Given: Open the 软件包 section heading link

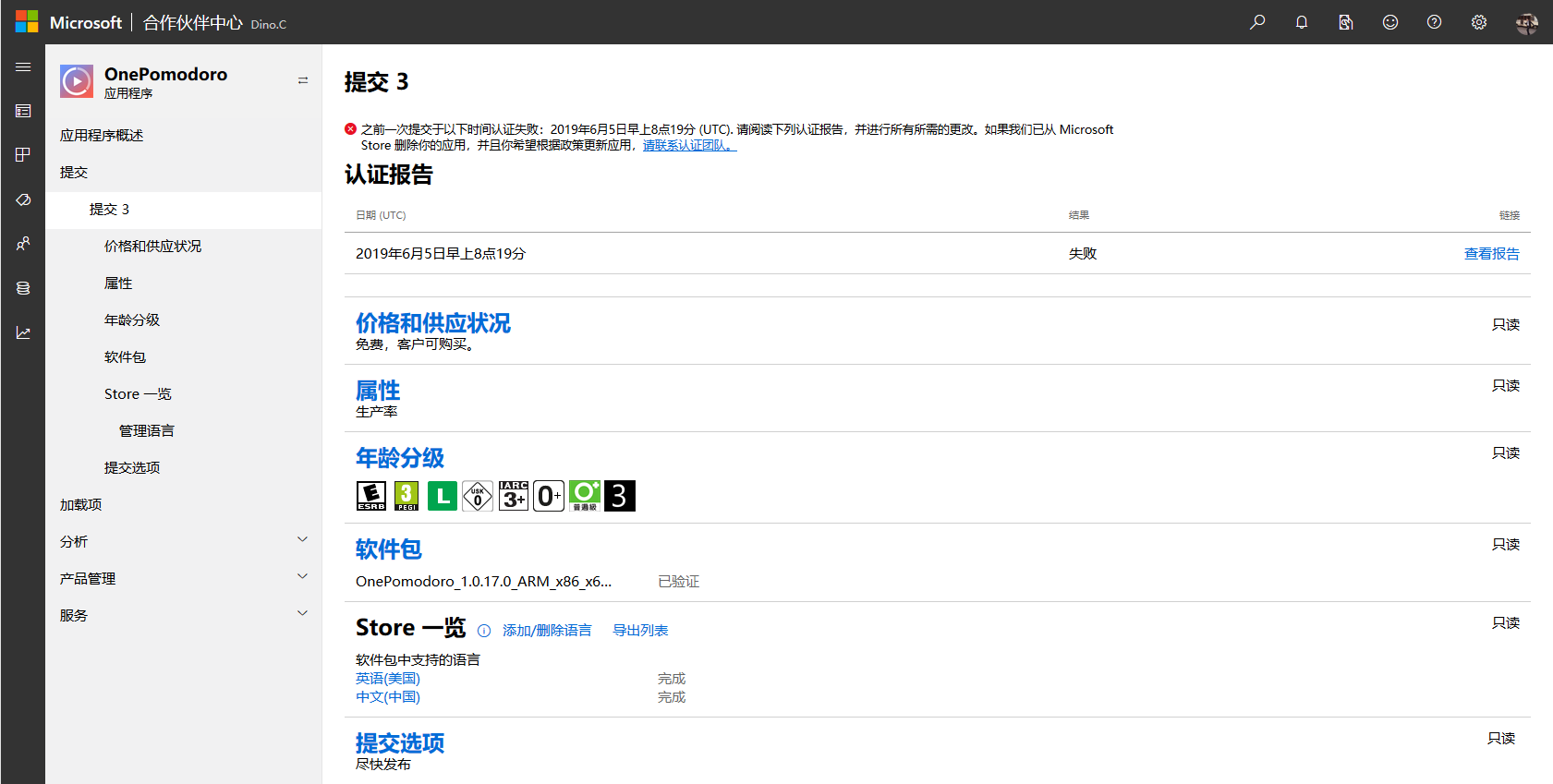Looking at the screenshot, I should (x=389, y=549).
